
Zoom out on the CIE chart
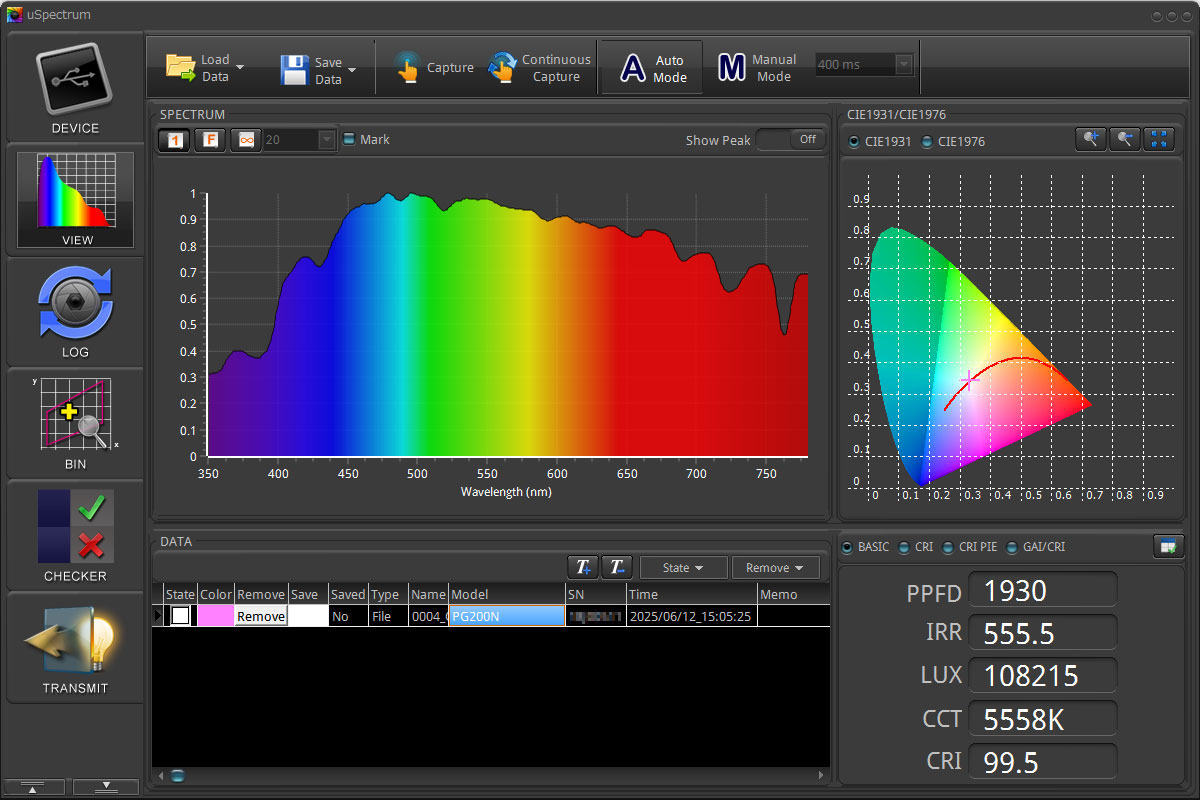[1125, 139]
